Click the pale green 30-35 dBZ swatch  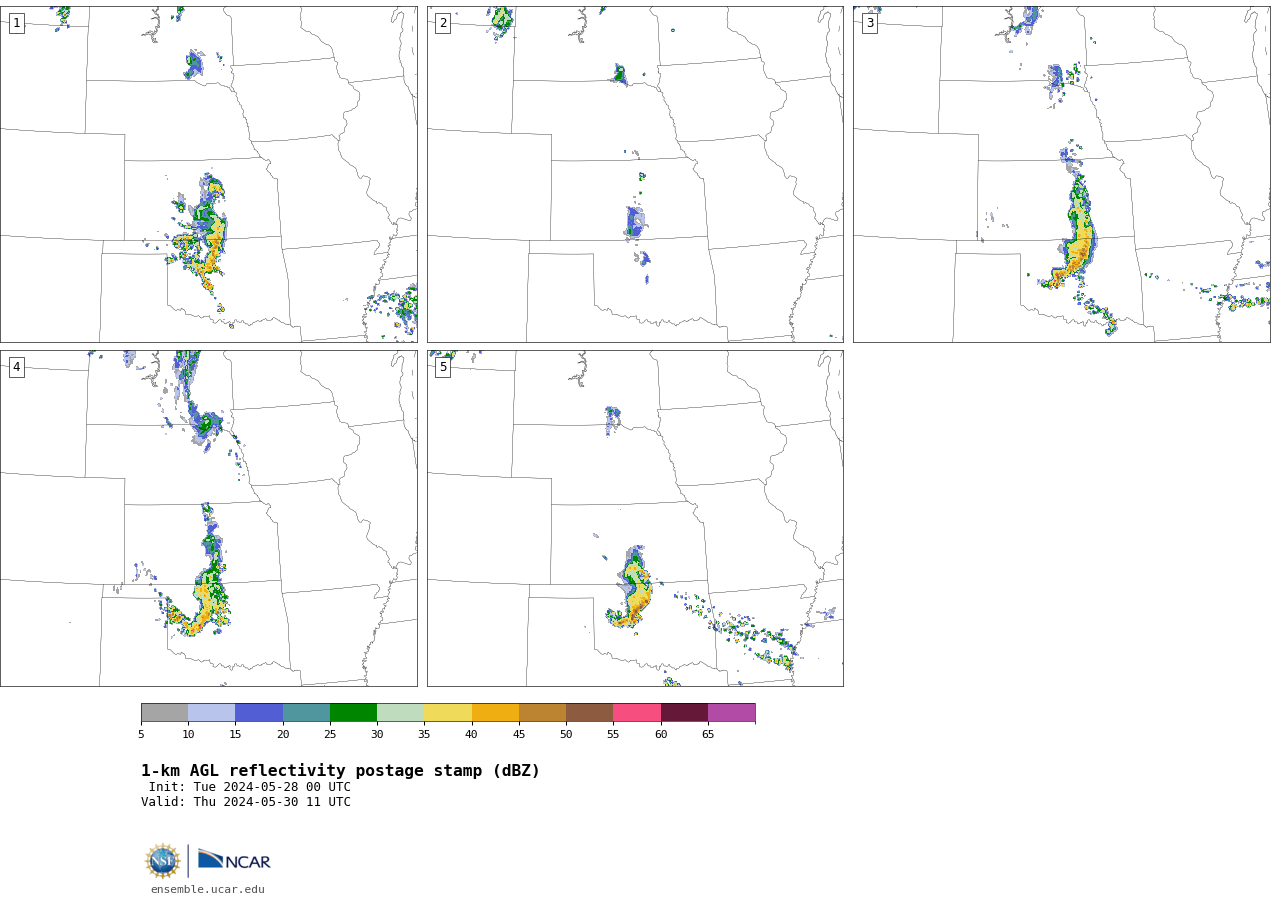[400, 713]
